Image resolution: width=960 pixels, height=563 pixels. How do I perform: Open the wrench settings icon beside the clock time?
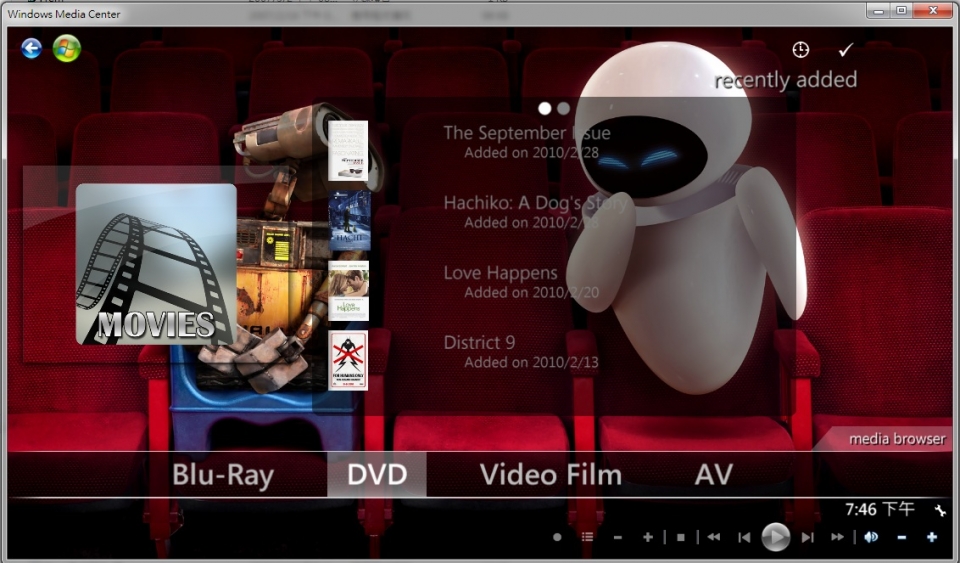[x=940, y=510]
